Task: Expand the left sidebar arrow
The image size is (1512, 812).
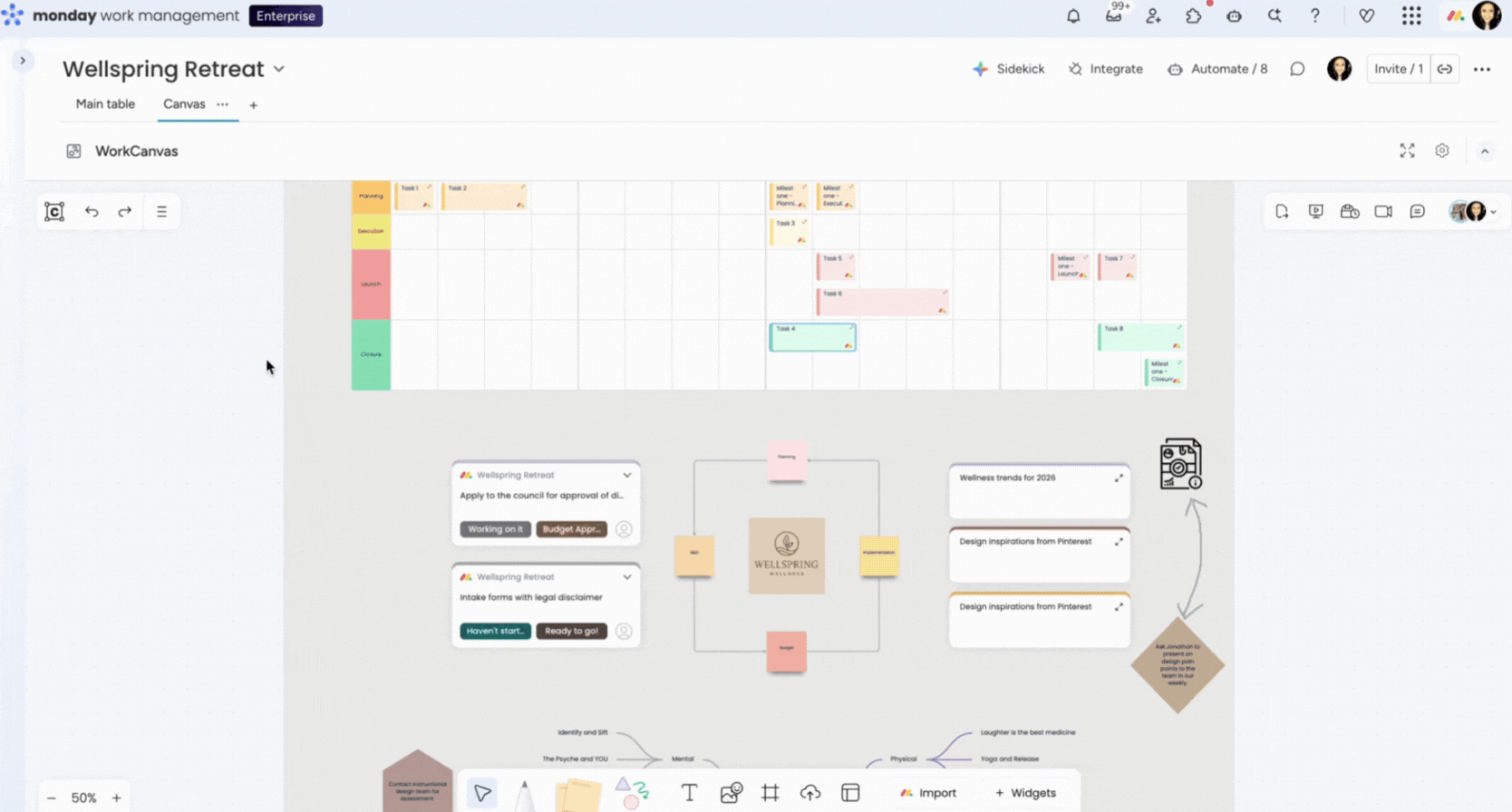Action: click(23, 61)
